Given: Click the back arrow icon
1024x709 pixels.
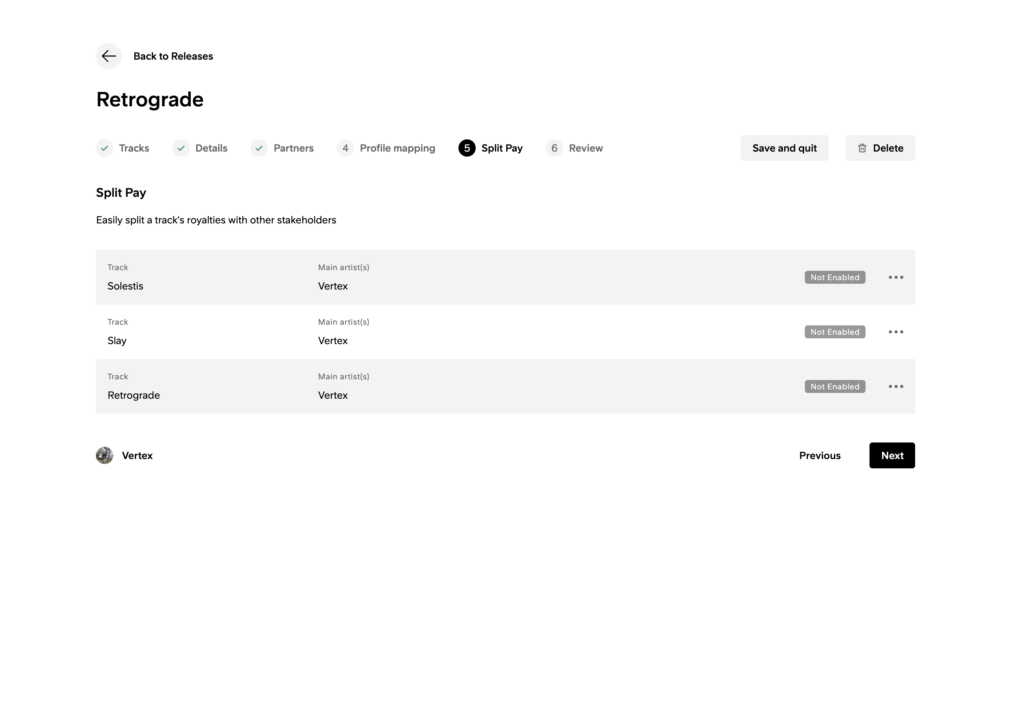Looking at the screenshot, I should click(109, 56).
